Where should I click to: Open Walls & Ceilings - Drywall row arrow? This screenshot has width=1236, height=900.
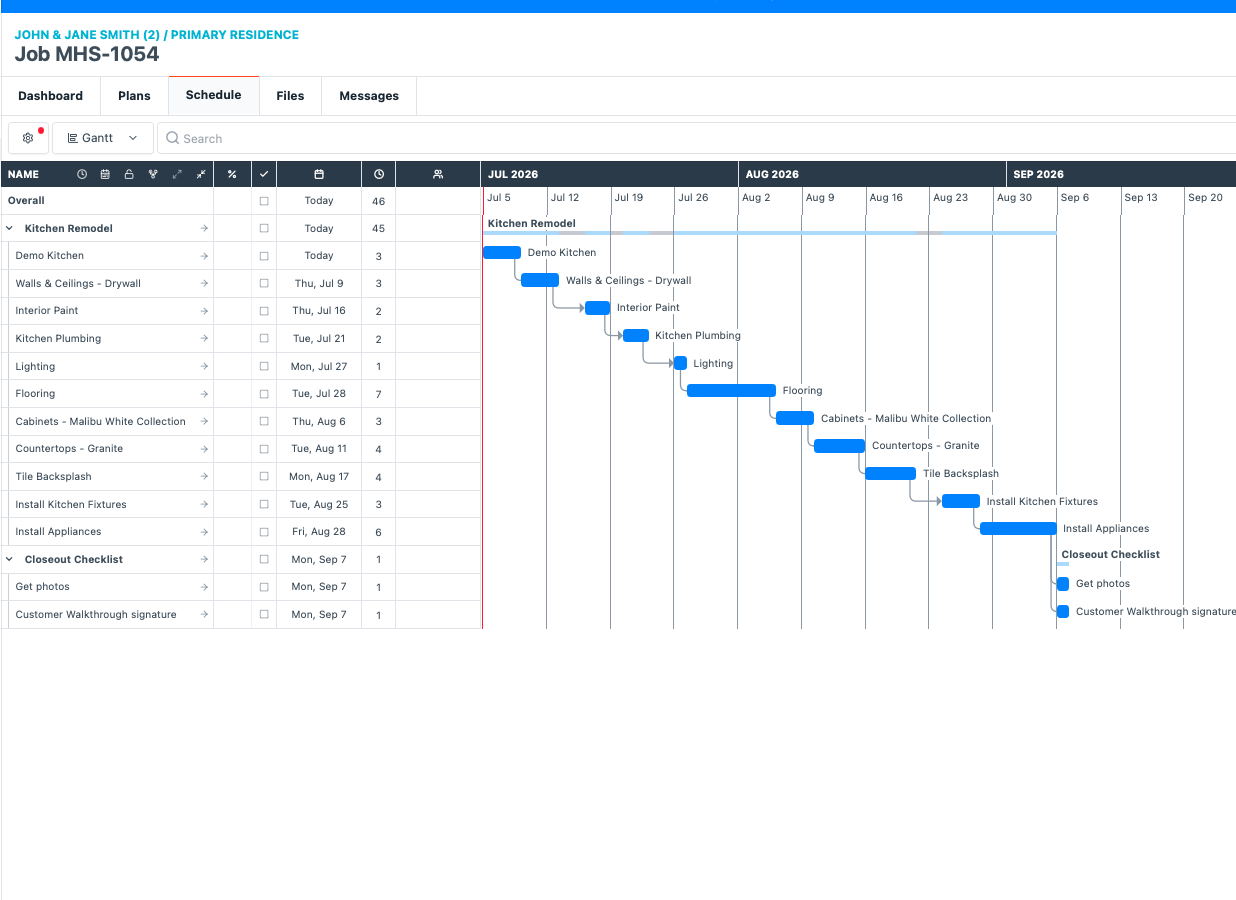[x=204, y=284]
